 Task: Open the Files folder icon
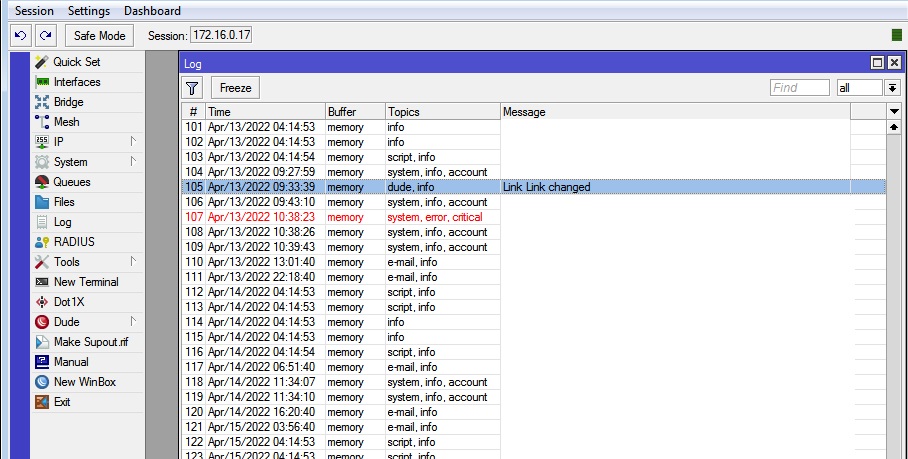42,202
